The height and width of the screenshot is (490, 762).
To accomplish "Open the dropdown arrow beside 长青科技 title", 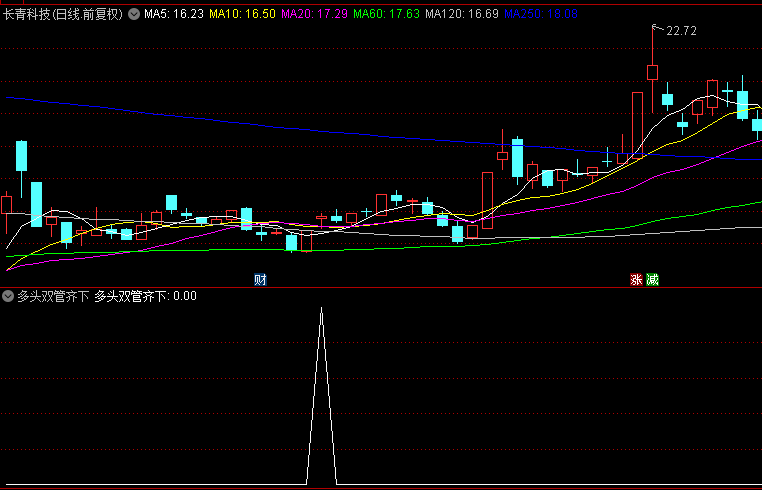I will coord(134,14).
